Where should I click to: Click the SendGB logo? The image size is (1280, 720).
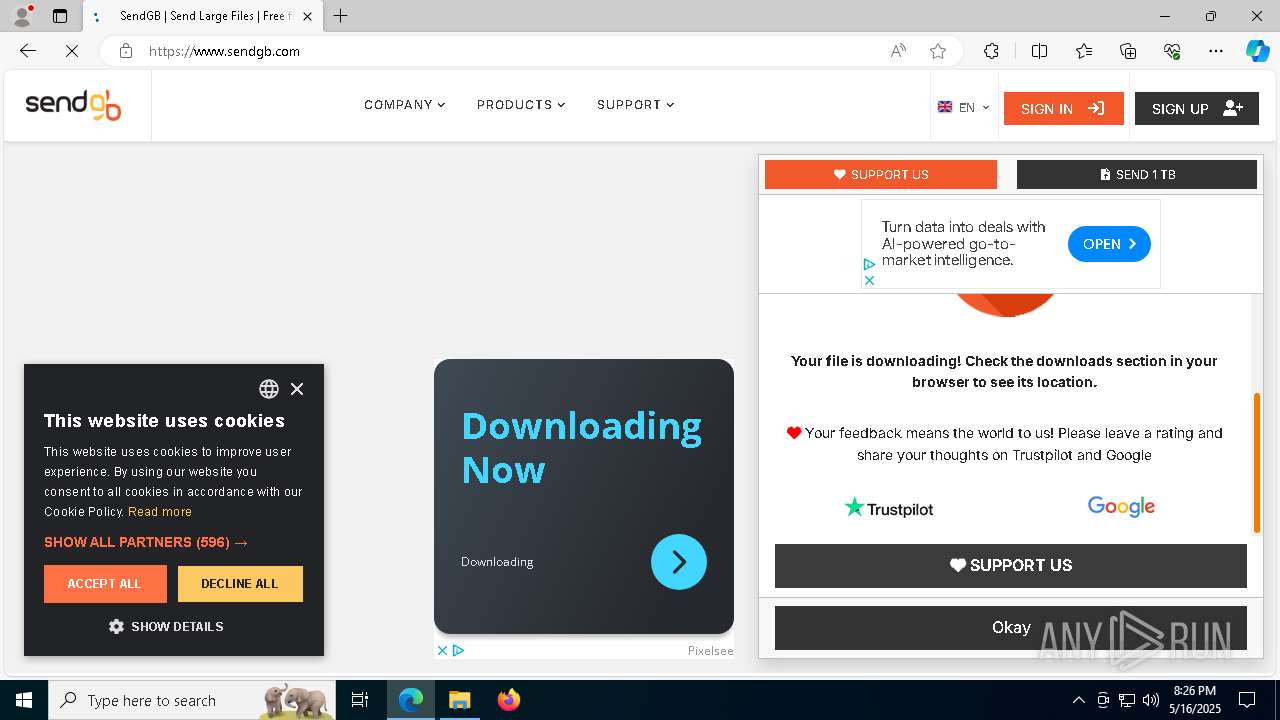(73, 105)
